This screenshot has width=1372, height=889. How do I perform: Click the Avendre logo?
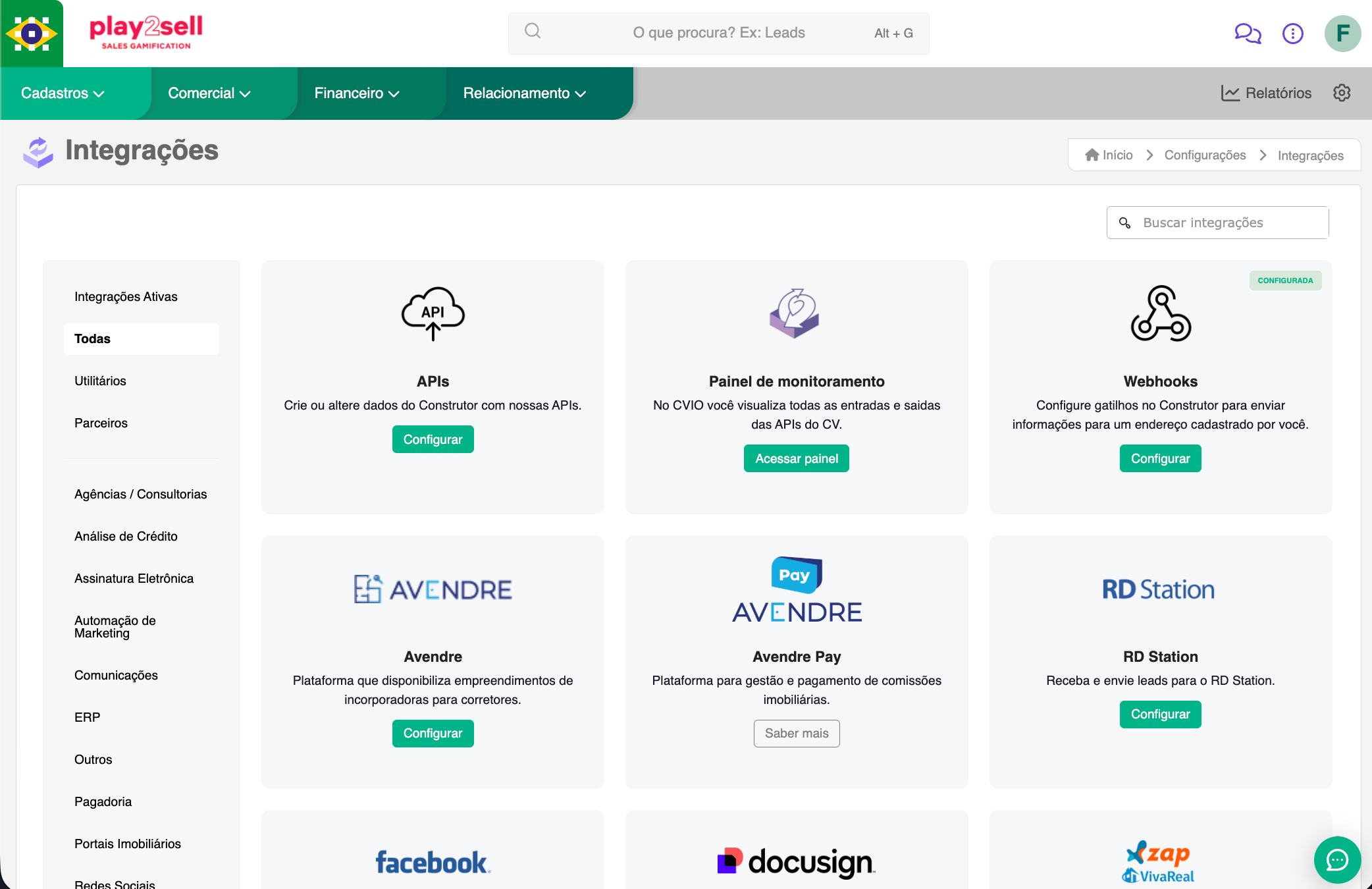tap(433, 589)
